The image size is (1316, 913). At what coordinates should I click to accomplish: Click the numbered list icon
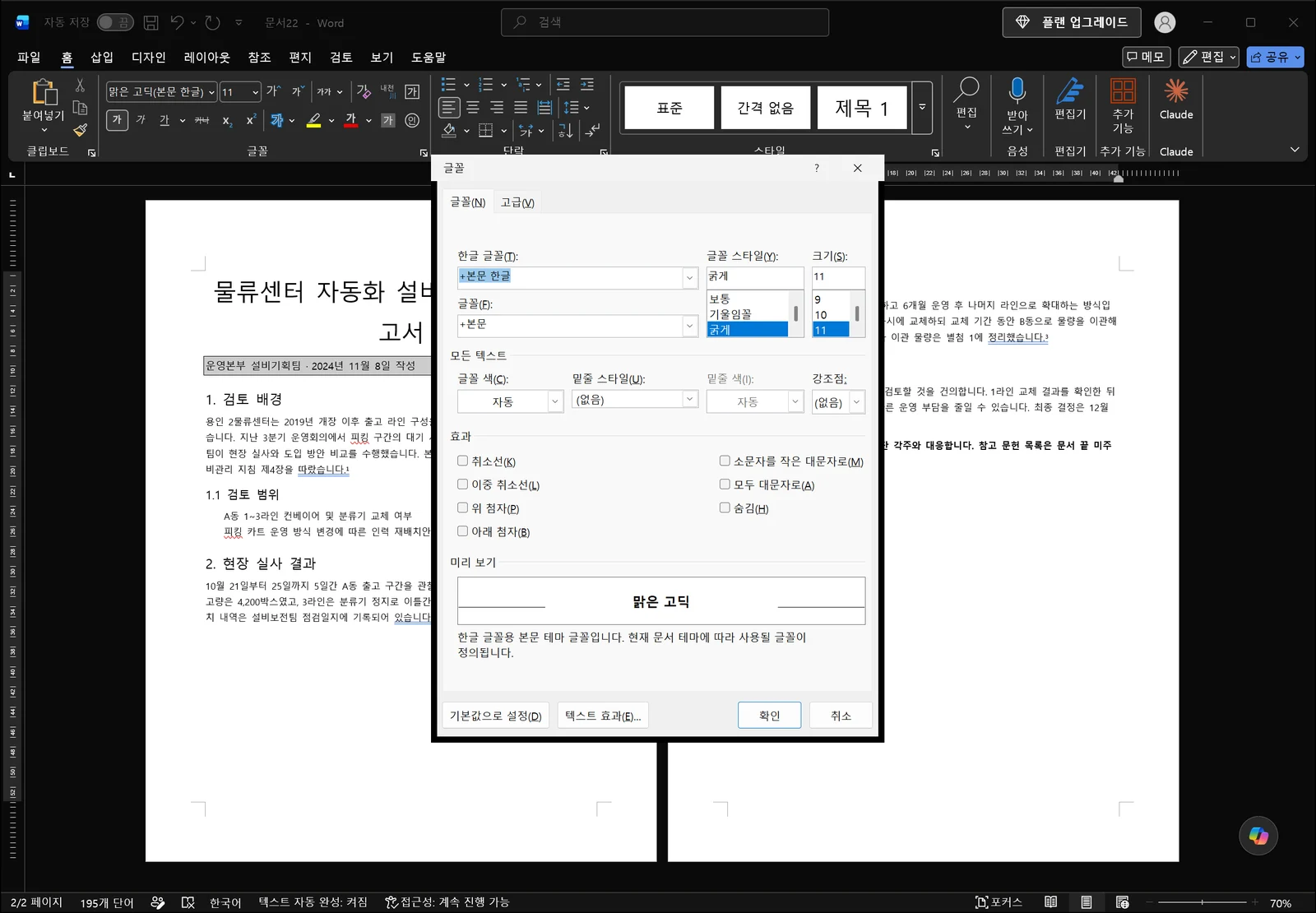[486, 85]
